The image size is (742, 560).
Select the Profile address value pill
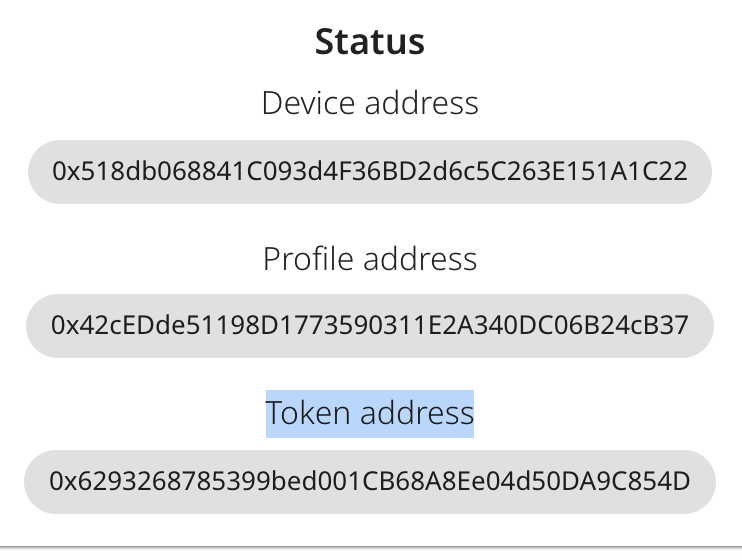pos(370,326)
